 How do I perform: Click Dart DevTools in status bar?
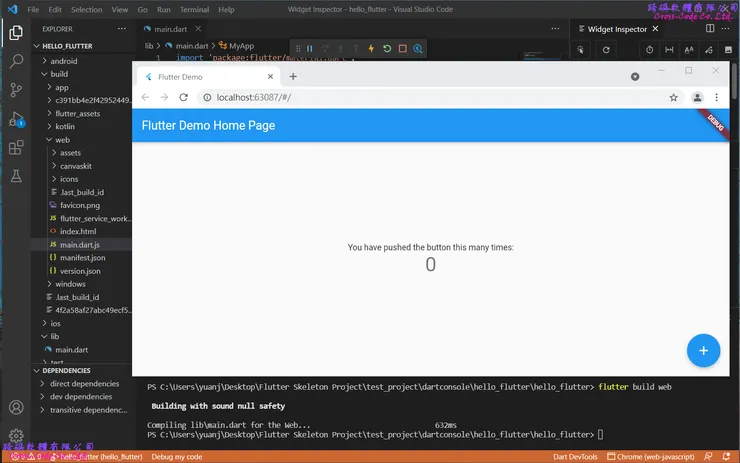click(575, 456)
